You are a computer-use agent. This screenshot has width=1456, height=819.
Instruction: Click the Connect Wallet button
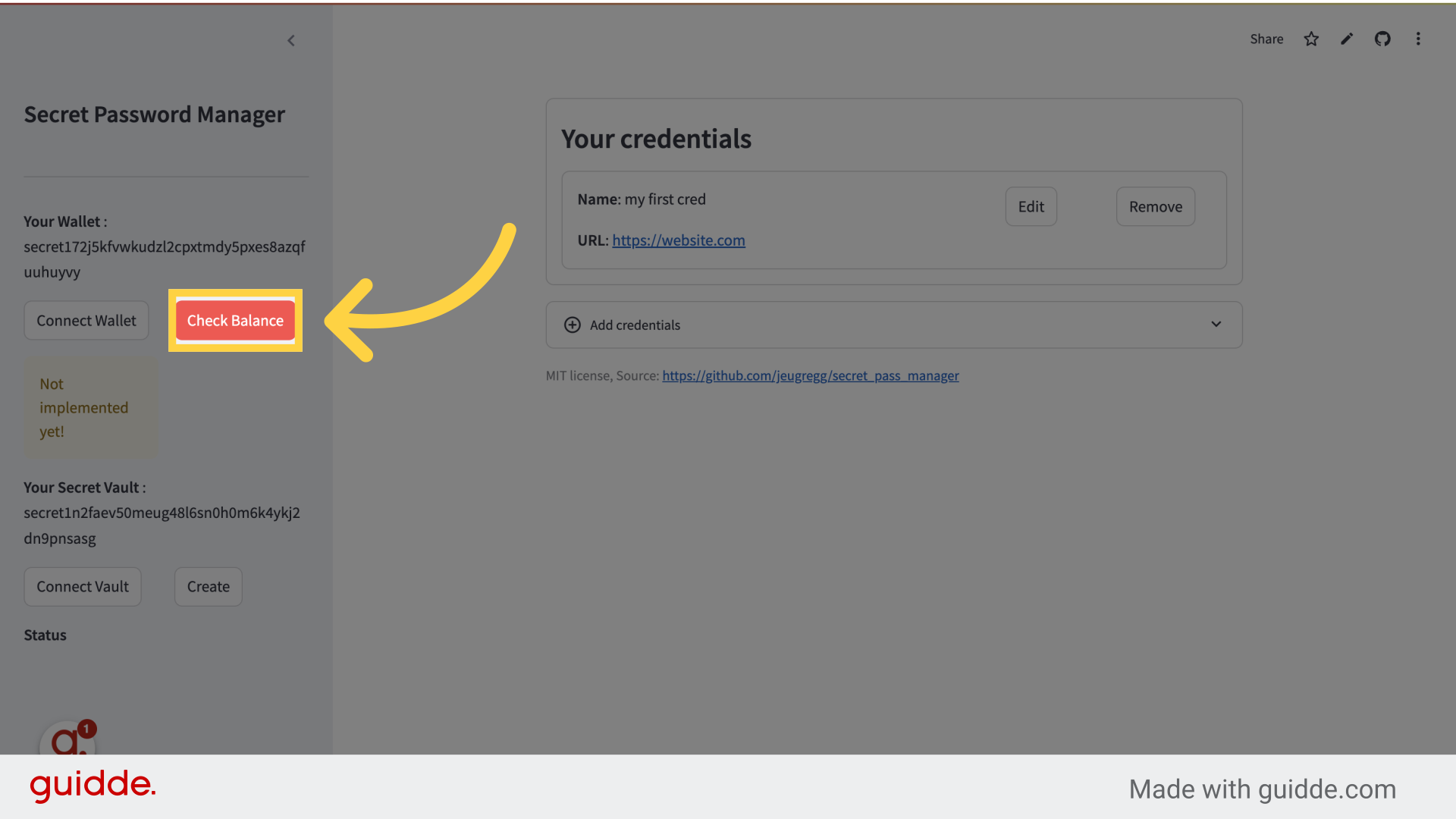[86, 320]
